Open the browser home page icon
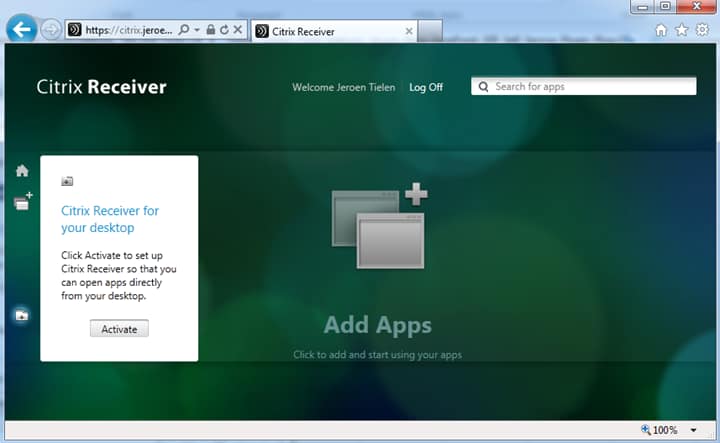This screenshot has height=443, width=720. (x=661, y=30)
